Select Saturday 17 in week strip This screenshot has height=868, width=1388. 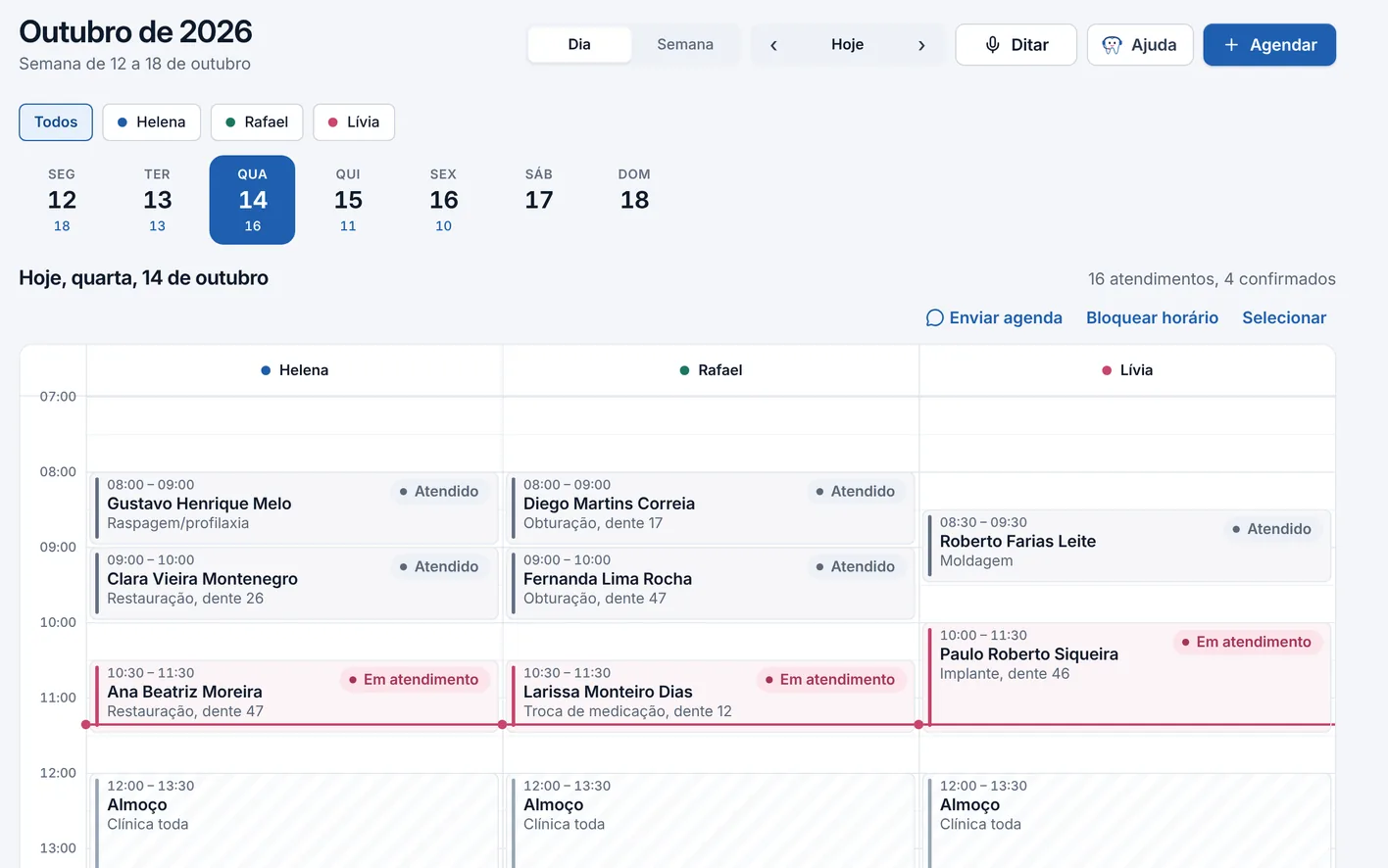click(539, 200)
